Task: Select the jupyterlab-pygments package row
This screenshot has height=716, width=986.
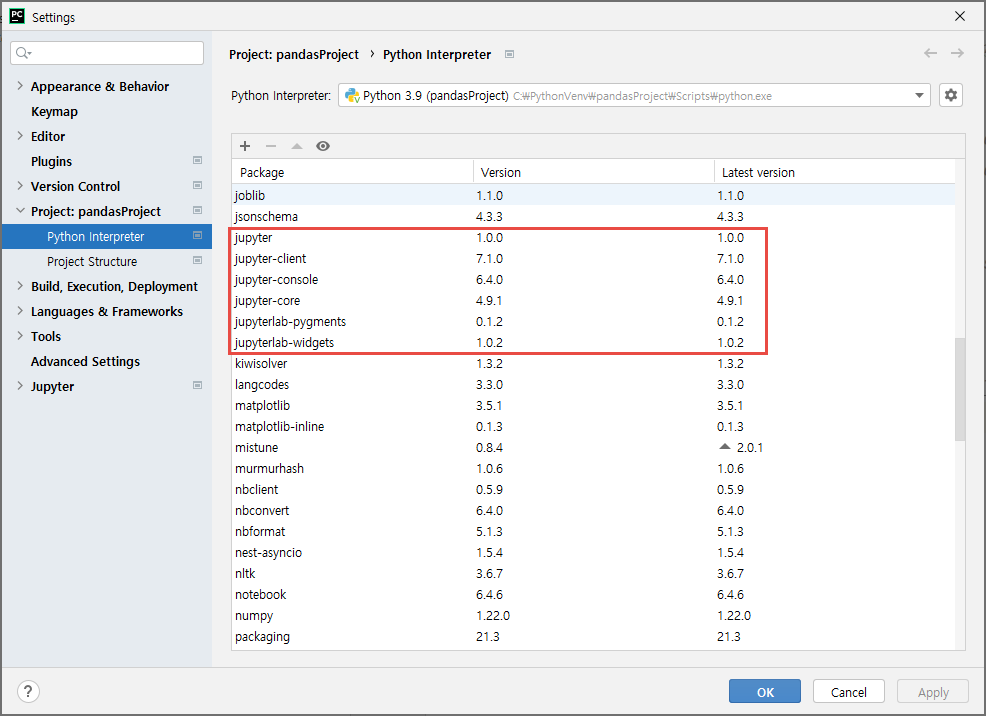Action: click(x=593, y=321)
